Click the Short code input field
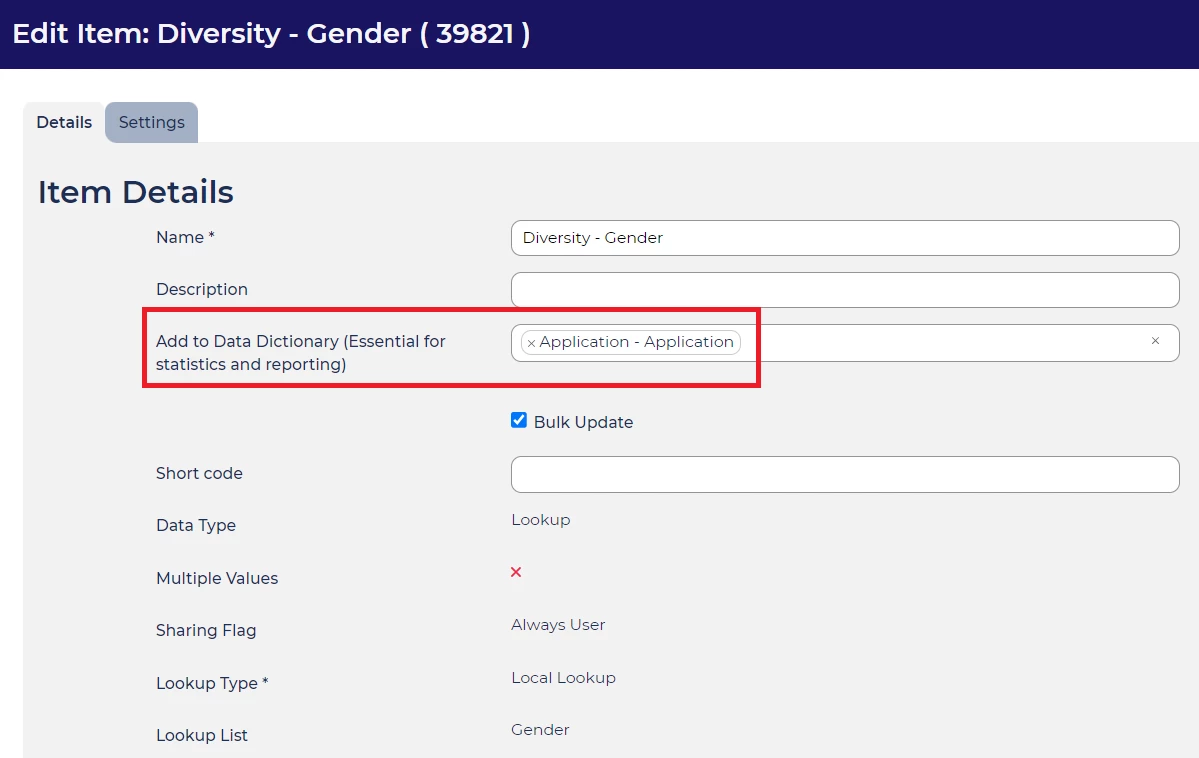Viewport: 1199px width, 758px height. (x=845, y=474)
